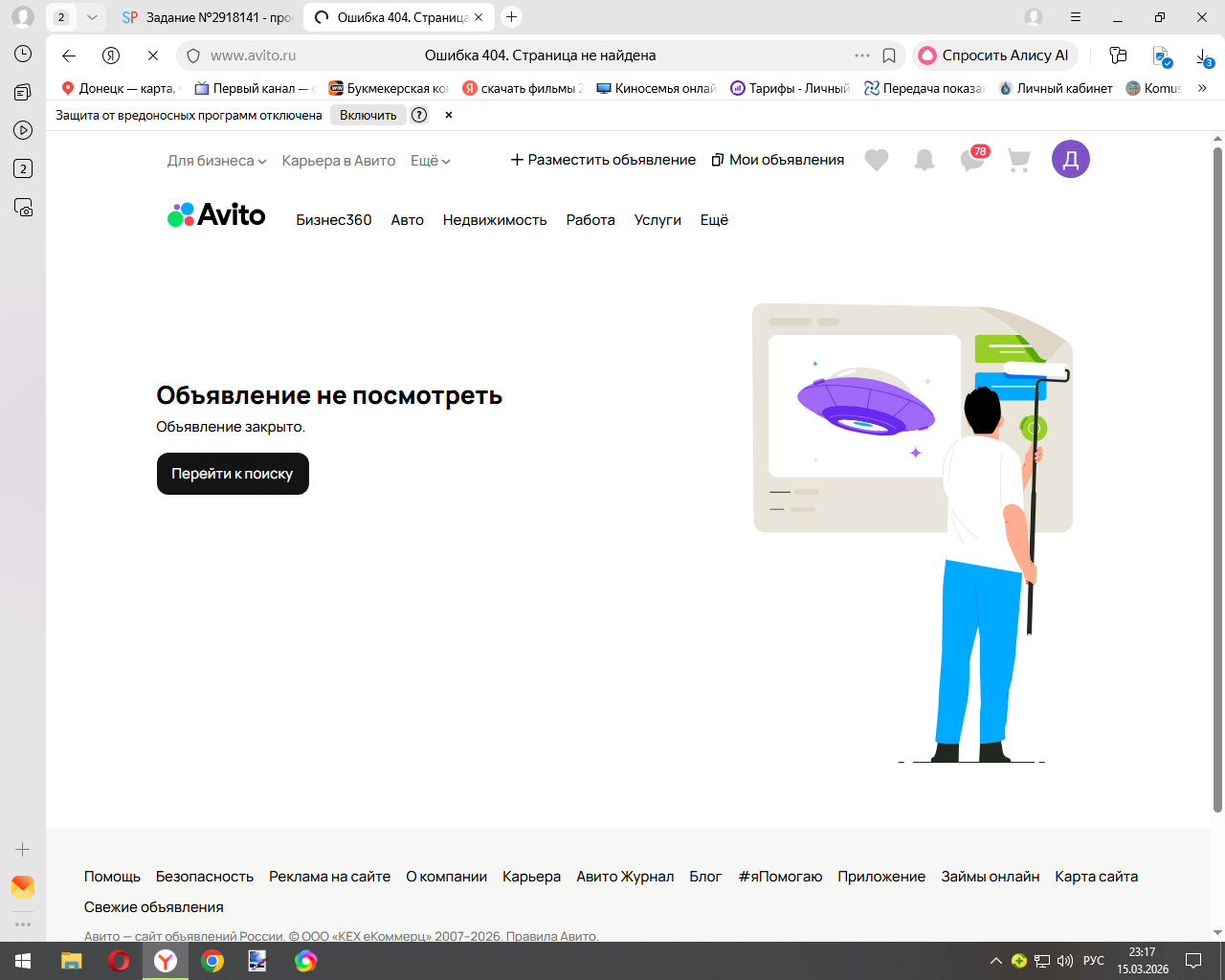Open the "Работа" category

pyautogui.click(x=590, y=220)
